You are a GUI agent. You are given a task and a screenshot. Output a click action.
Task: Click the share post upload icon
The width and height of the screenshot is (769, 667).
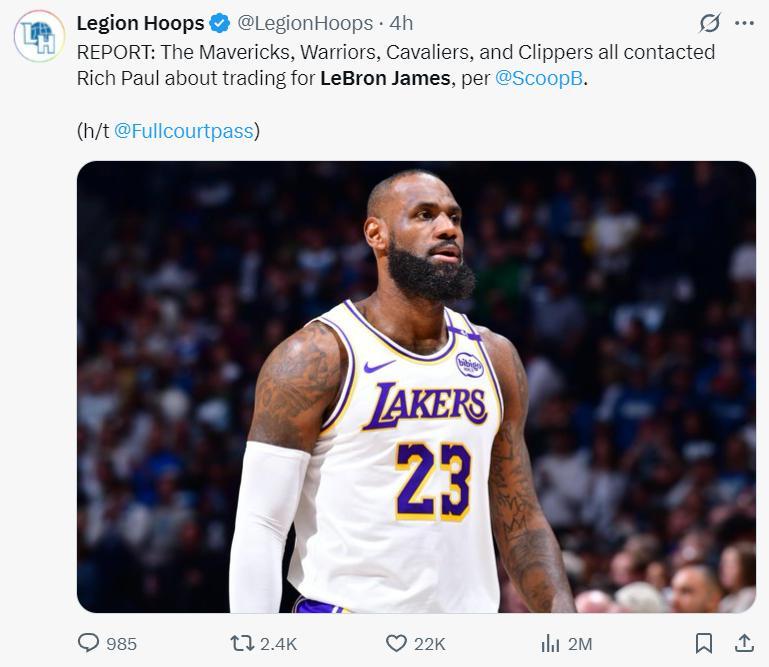point(744,643)
